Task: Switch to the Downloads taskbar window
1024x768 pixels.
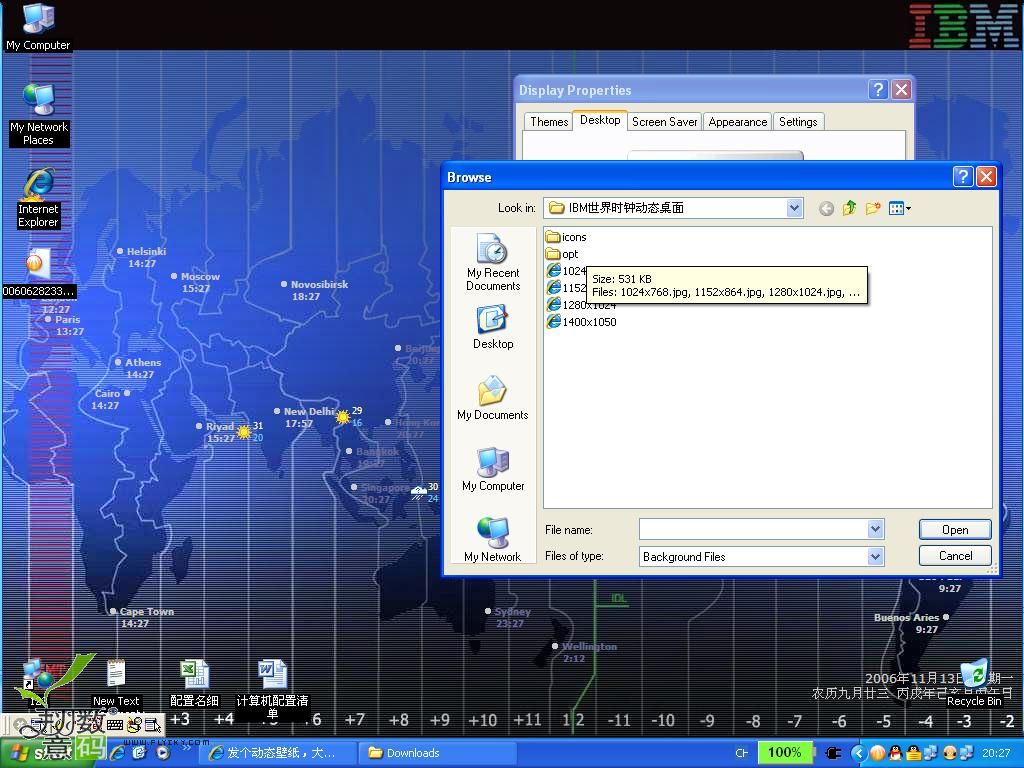Action: pyautogui.click(x=438, y=753)
